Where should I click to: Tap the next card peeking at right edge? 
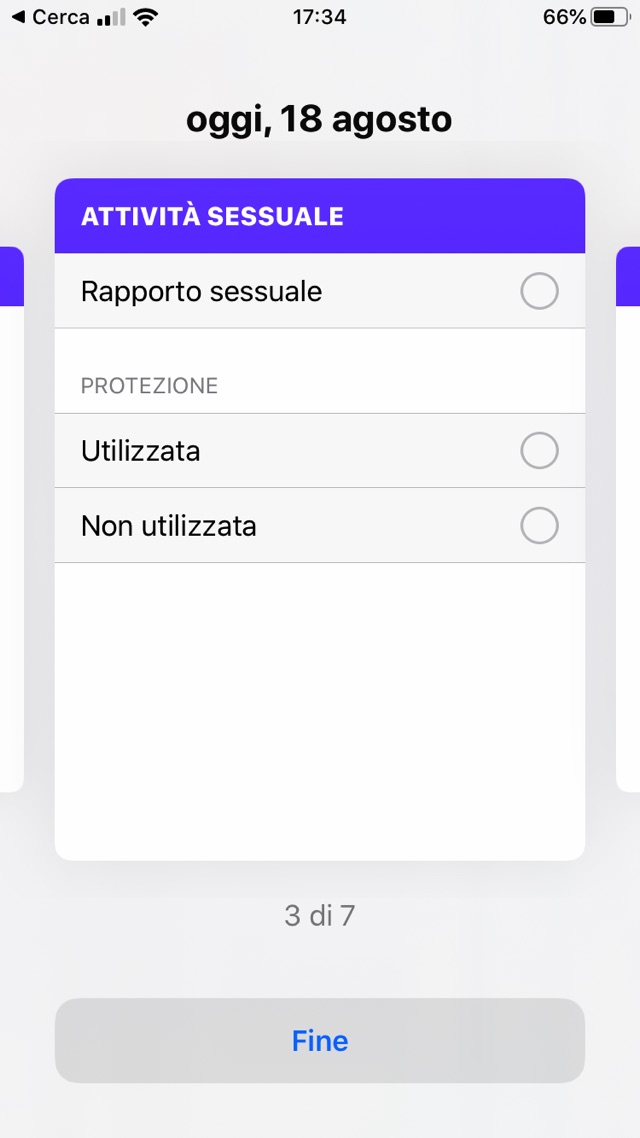[x=629, y=520]
